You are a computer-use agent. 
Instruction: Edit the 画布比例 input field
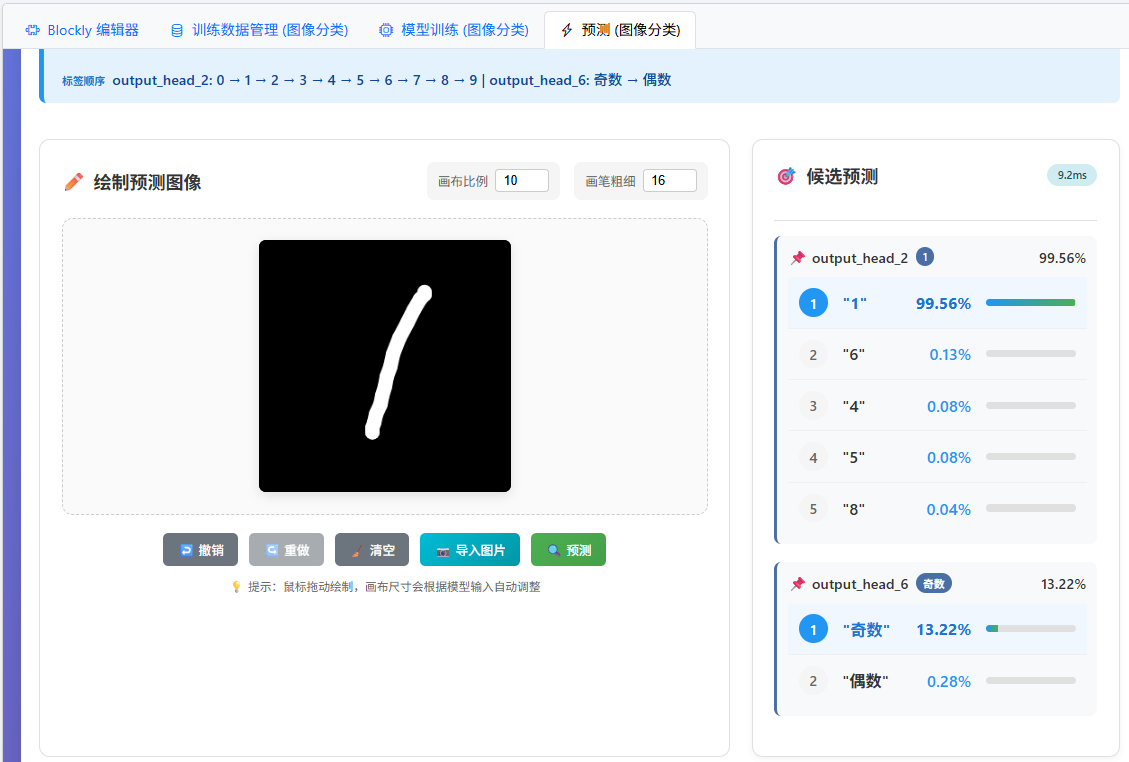pos(522,180)
